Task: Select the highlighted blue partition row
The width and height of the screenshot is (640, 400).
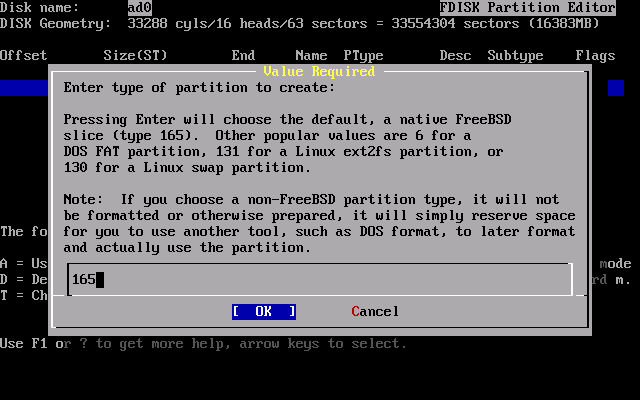Action: (24, 88)
